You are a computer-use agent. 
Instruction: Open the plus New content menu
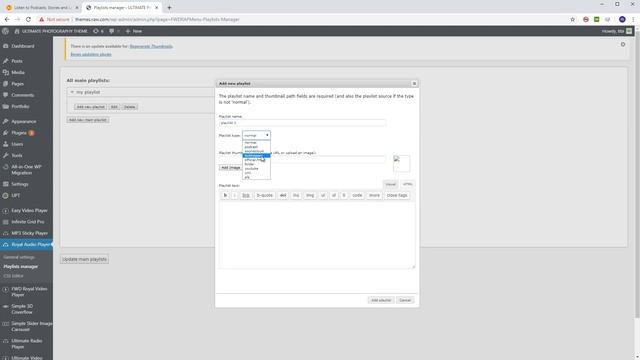click(x=133, y=31)
